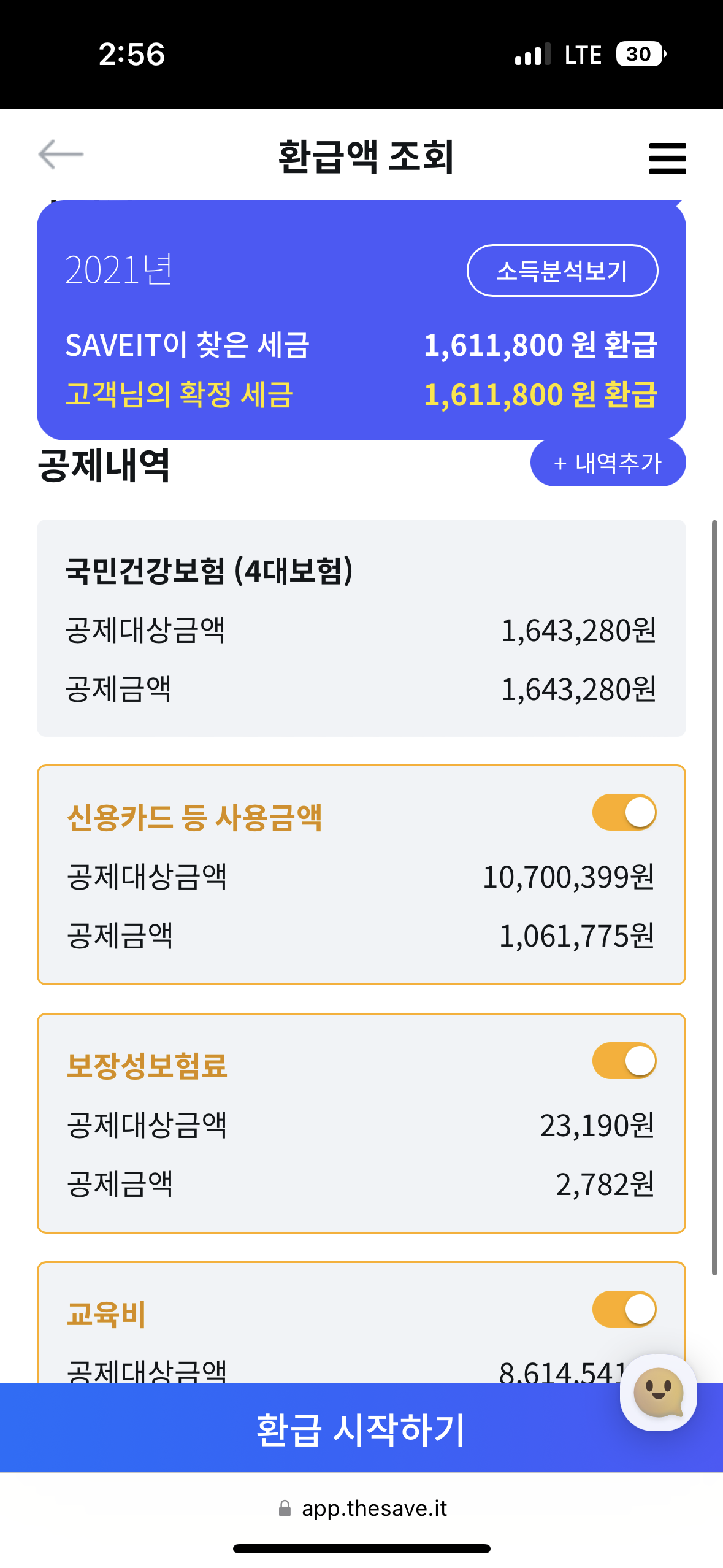This screenshot has height=1568, width=723.
Task: Switch off the 교육비 toggle
Action: pos(624,1309)
